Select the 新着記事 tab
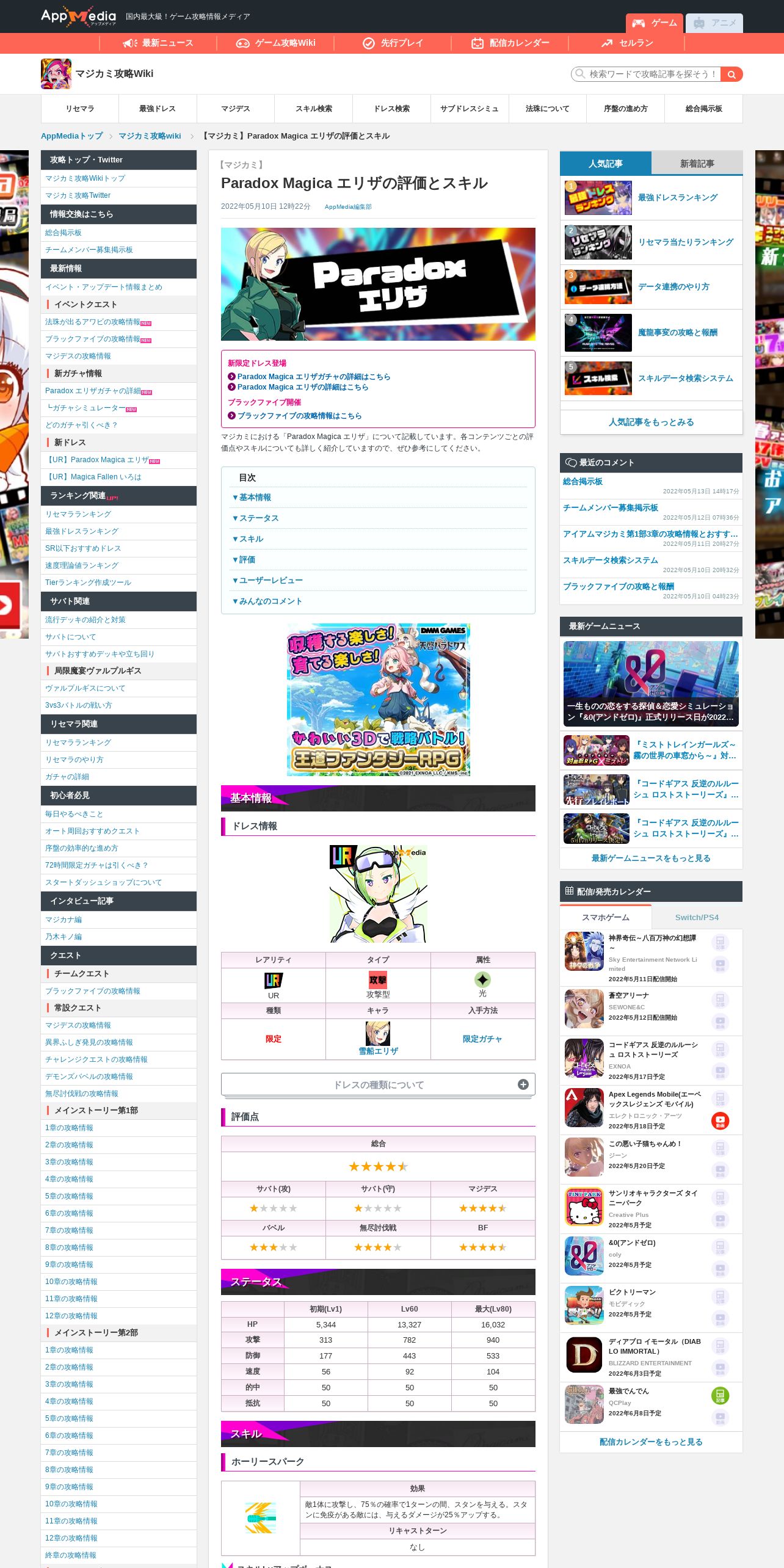 pyautogui.click(x=697, y=164)
